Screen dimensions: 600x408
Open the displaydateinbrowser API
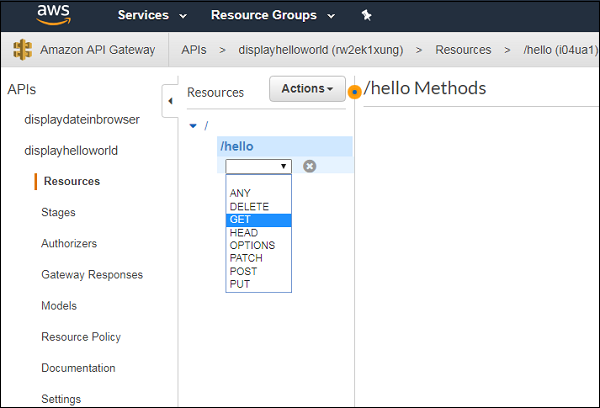(x=82, y=119)
